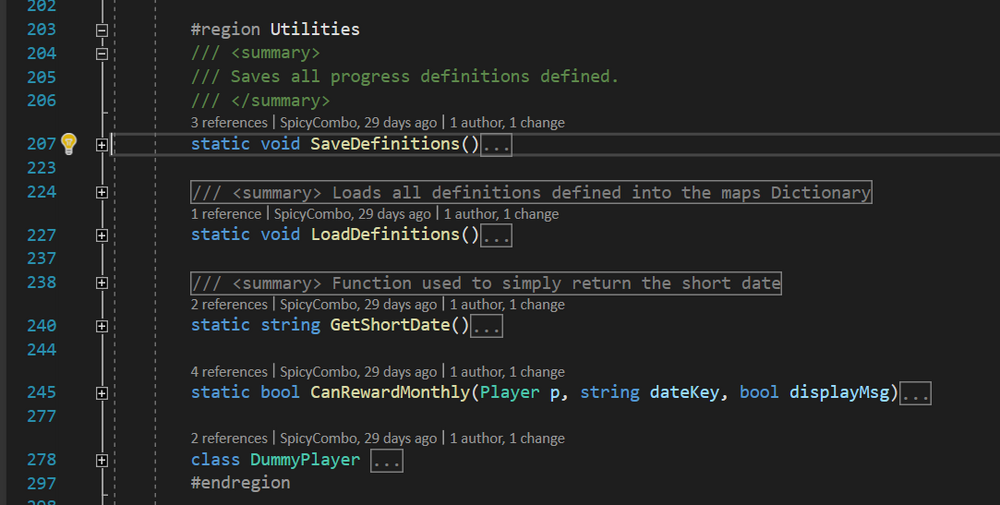Open the '1 reference' CodeLens above LoadDefinitions
Viewport: 1000px width, 505px height.
(226, 214)
